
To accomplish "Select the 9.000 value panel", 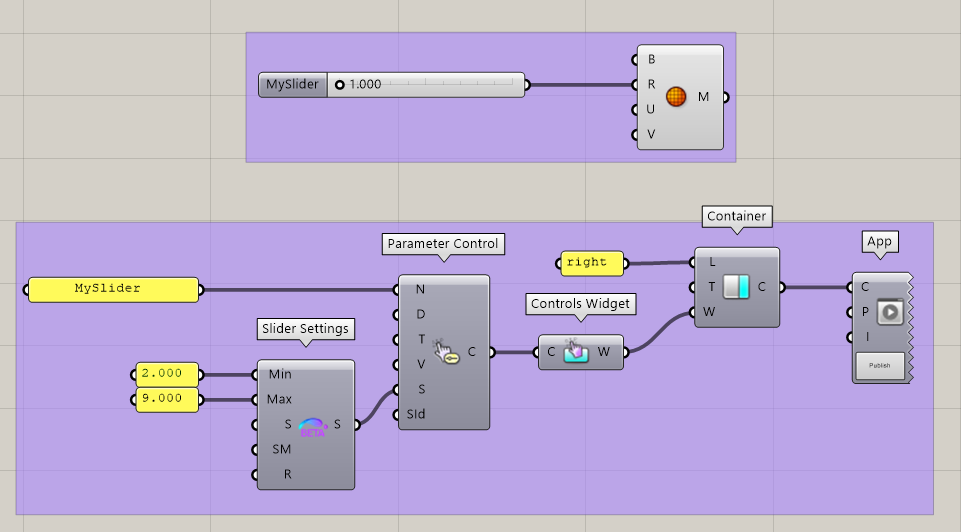I will tap(167, 399).
